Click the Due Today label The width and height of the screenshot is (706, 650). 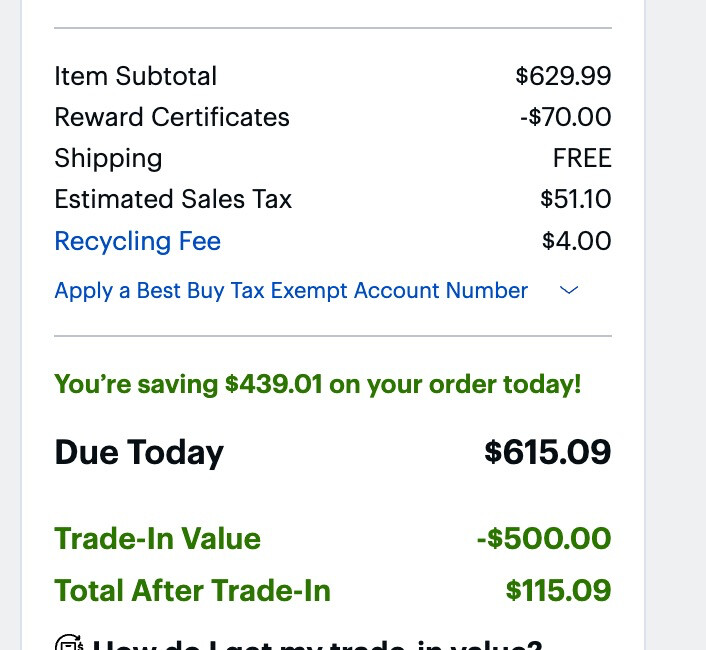click(139, 452)
